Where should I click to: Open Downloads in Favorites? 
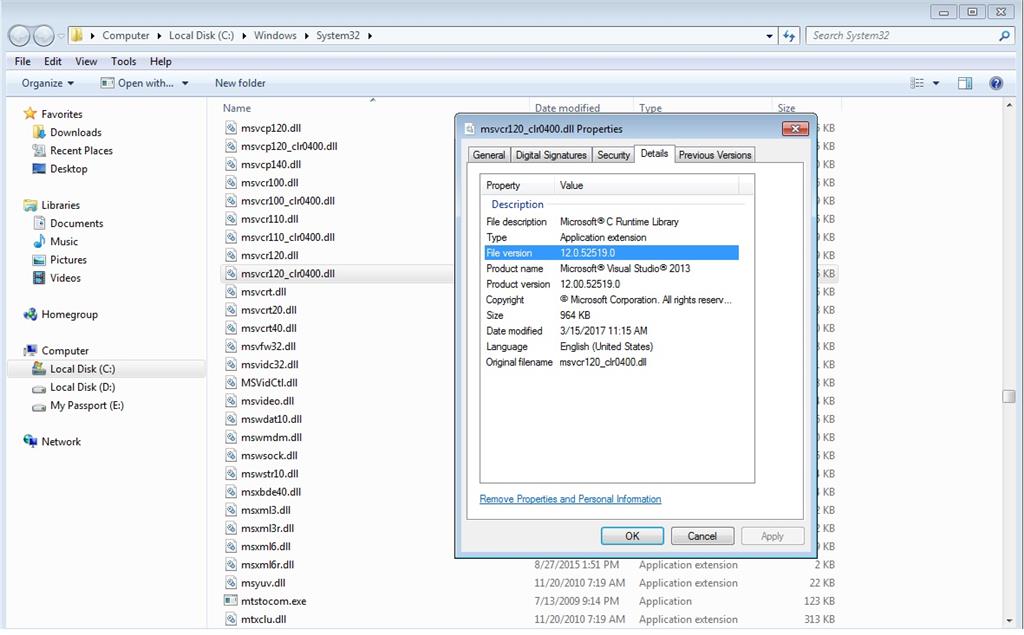[75, 132]
